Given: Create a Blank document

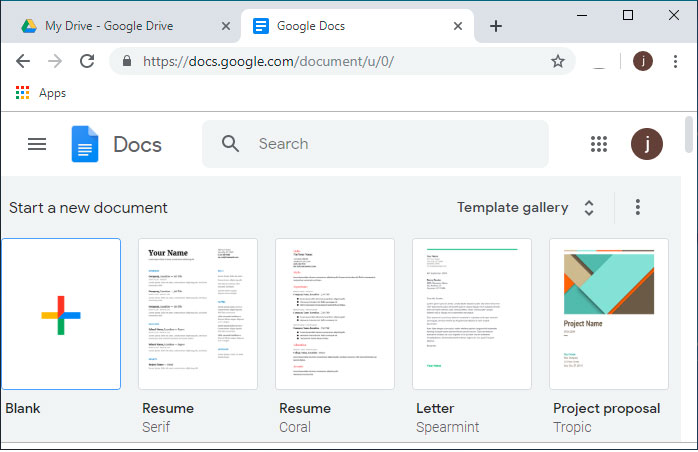Looking at the screenshot, I should pyautogui.click(x=61, y=314).
